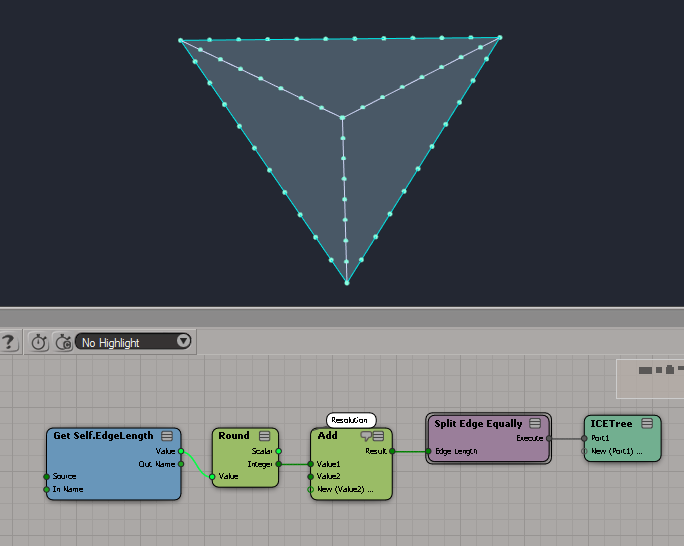Click the Value2 input port on Add node
This screenshot has width=684, height=546.
pos(311,477)
